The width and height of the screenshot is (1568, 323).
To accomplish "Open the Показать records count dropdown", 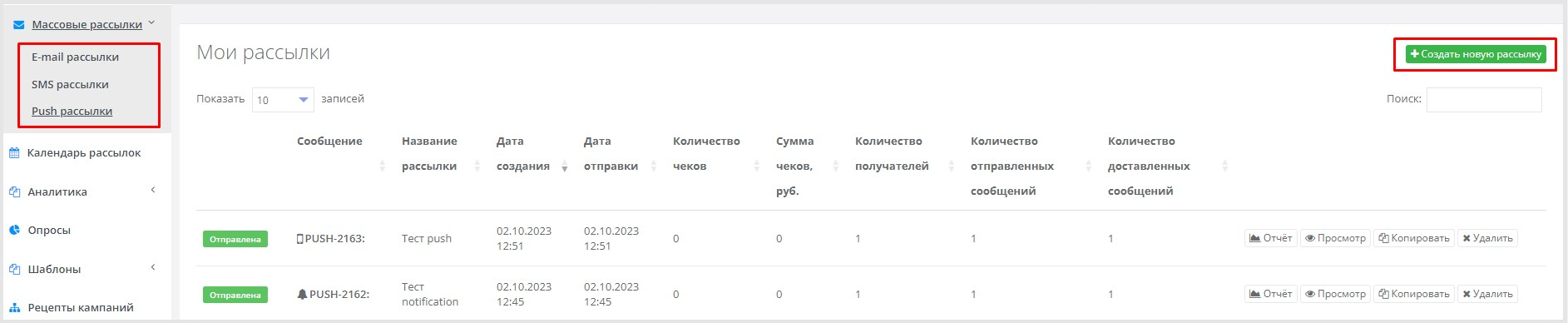I will click(283, 100).
